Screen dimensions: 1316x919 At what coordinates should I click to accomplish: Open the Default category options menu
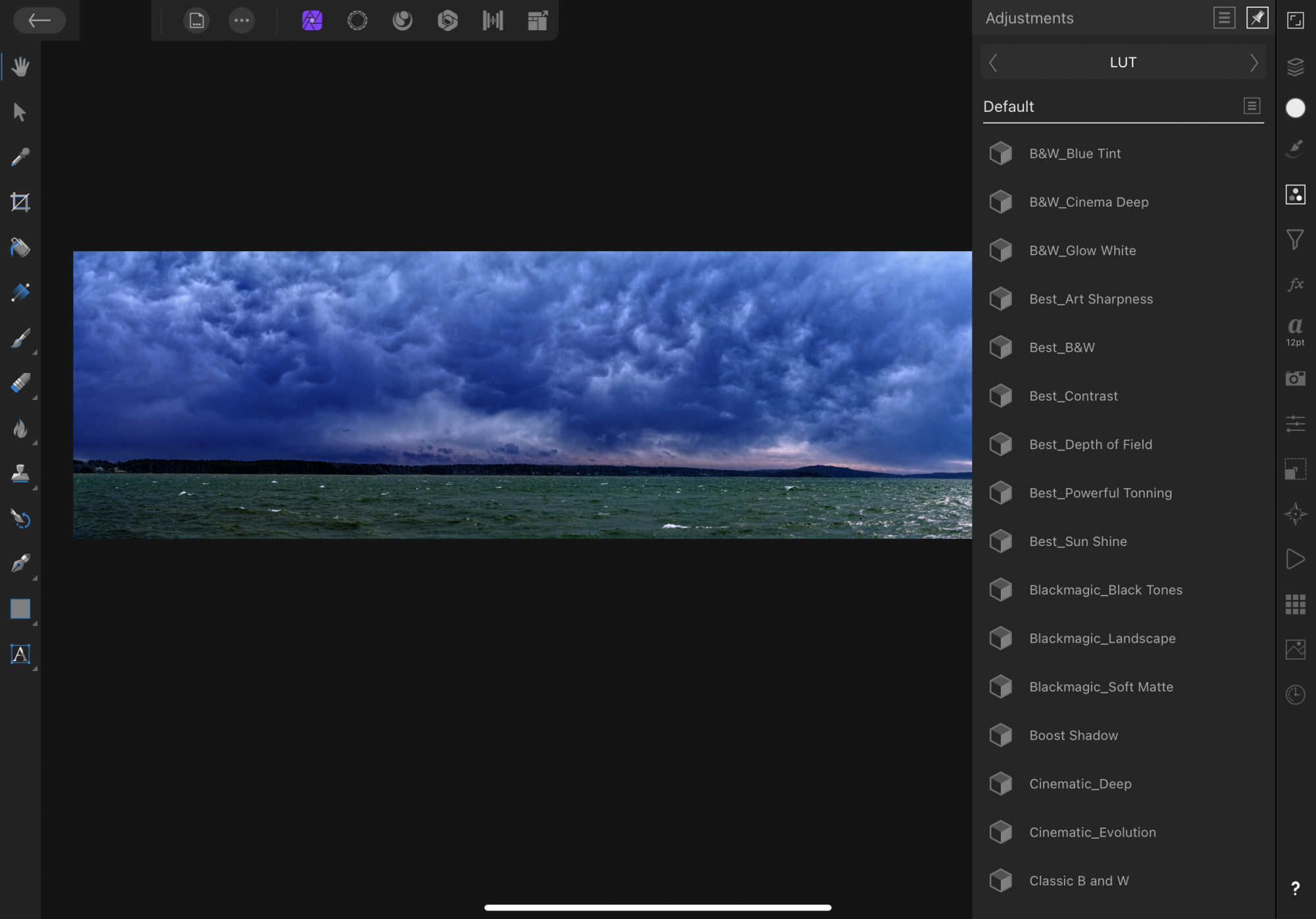tap(1252, 106)
